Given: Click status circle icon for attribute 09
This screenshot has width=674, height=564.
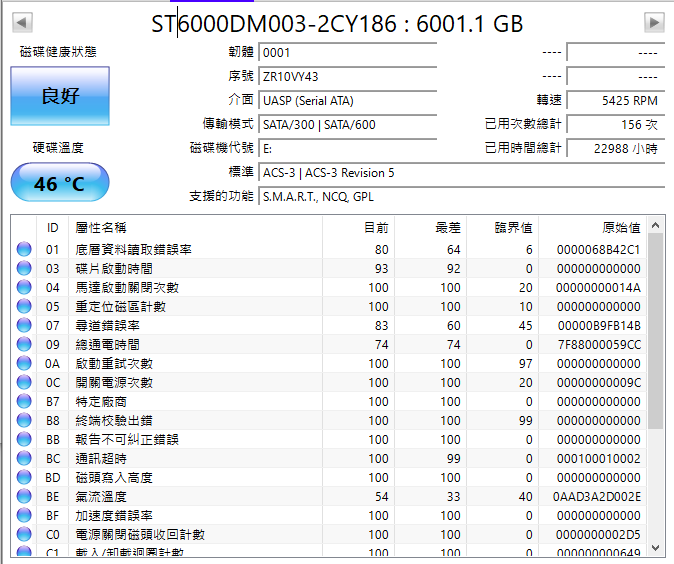Looking at the screenshot, I should (24, 344).
